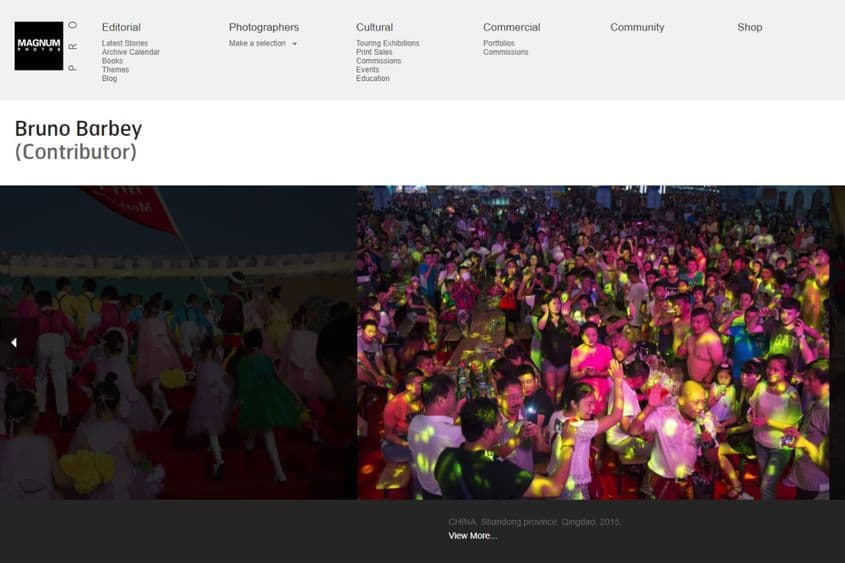Viewport: 845px width, 563px height.
Task: Click View More below the photo caption
Action: (472, 536)
